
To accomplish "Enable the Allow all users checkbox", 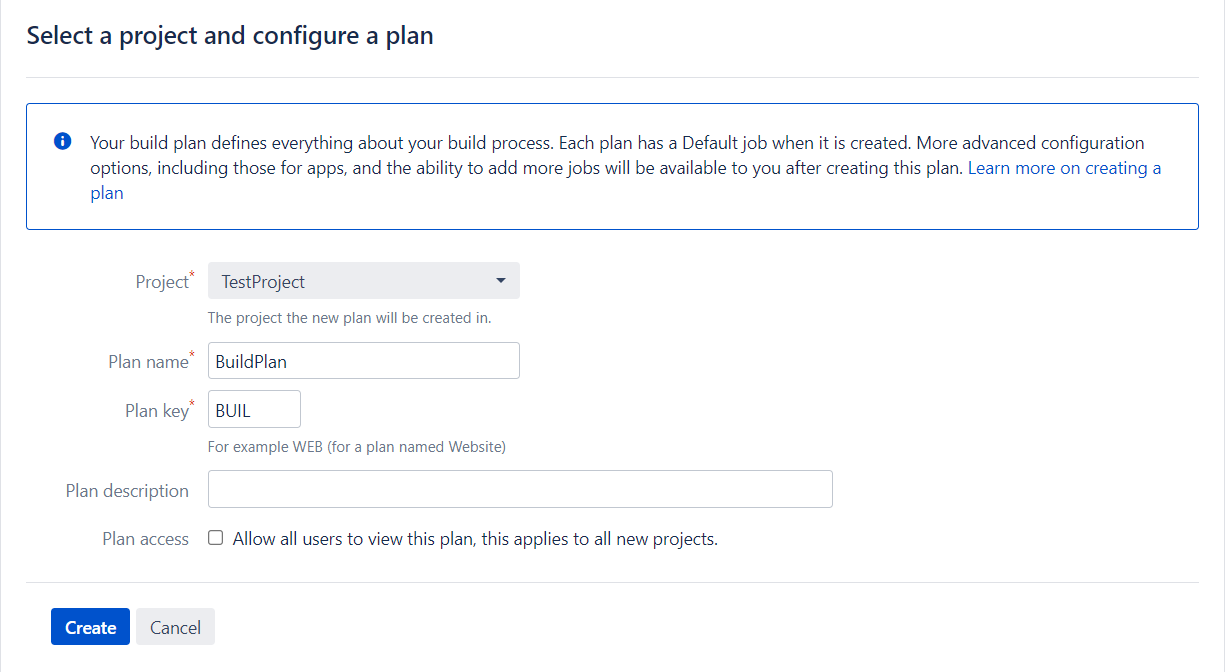I will point(216,538).
